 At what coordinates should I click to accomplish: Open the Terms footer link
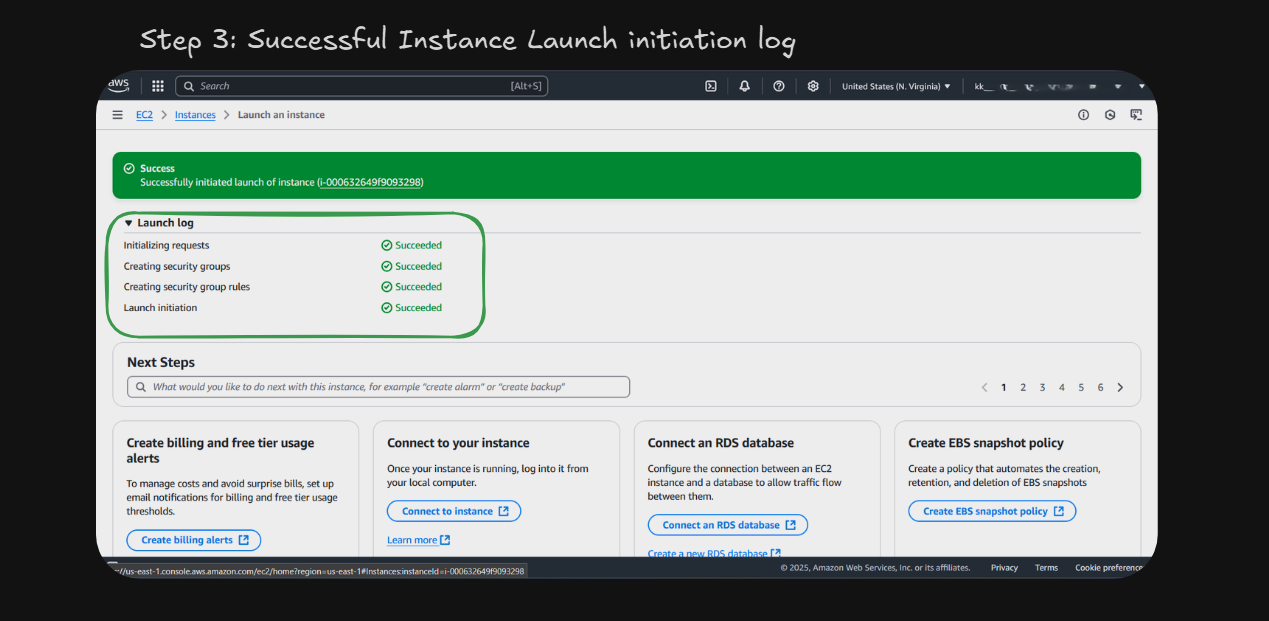coord(1046,568)
